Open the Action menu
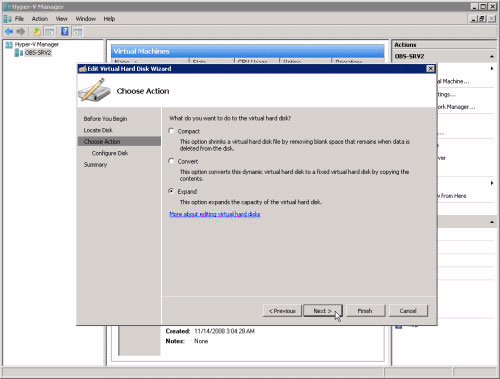The height and width of the screenshot is (379, 500). pyautogui.click(x=40, y=19)
